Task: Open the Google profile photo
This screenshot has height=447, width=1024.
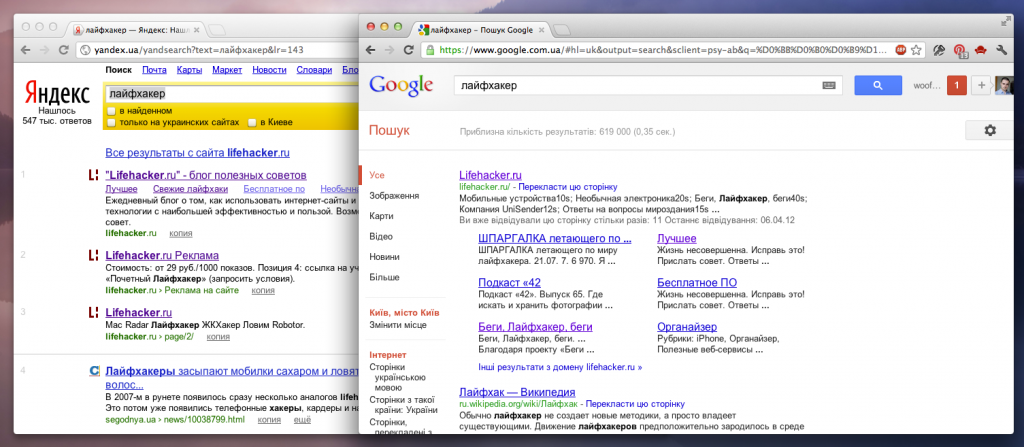Action: 1004,85
